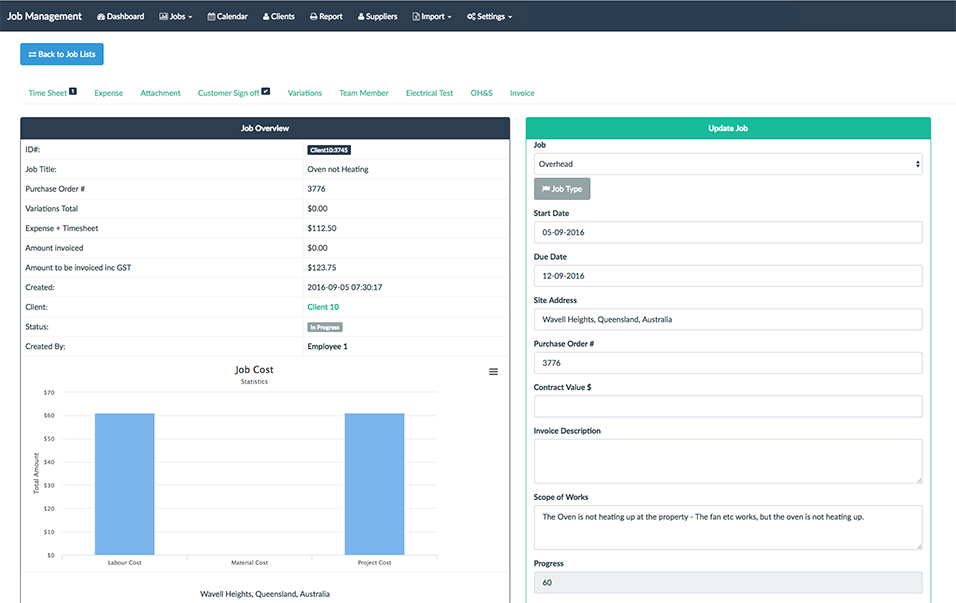Screen dimensions: 956x603
Task: Click the Back to Job Lists button
Action: (x=62, y=54)
